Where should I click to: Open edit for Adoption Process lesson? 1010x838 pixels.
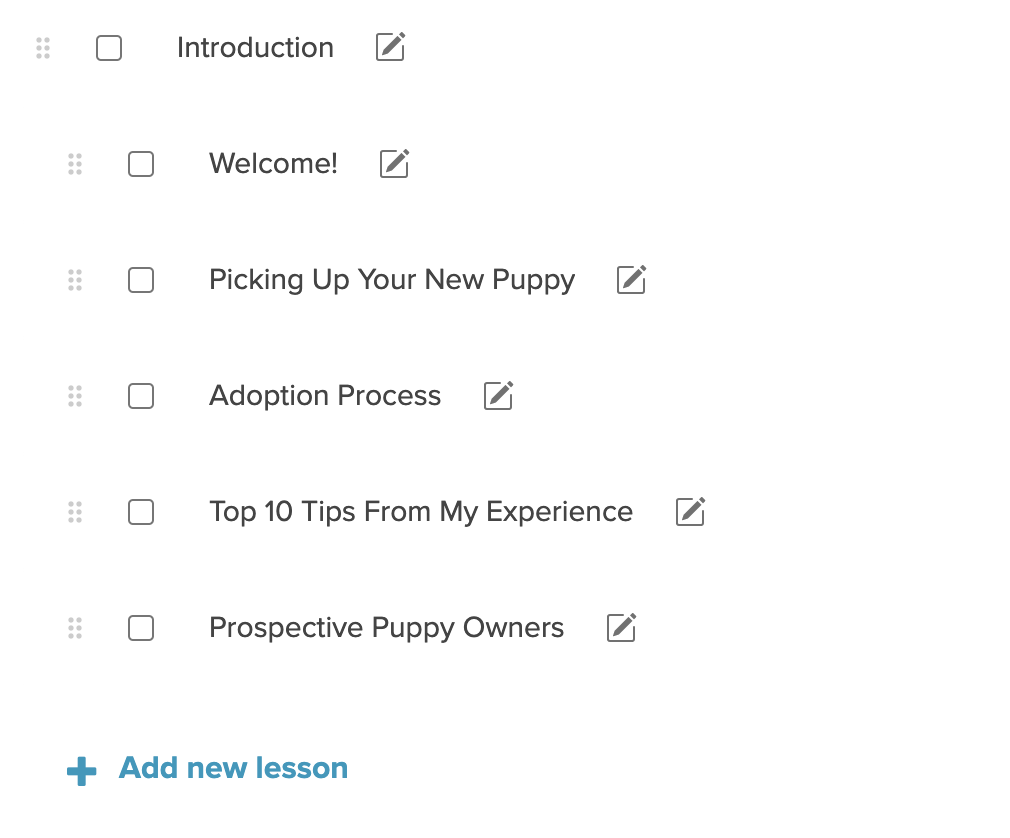[499, 395]
